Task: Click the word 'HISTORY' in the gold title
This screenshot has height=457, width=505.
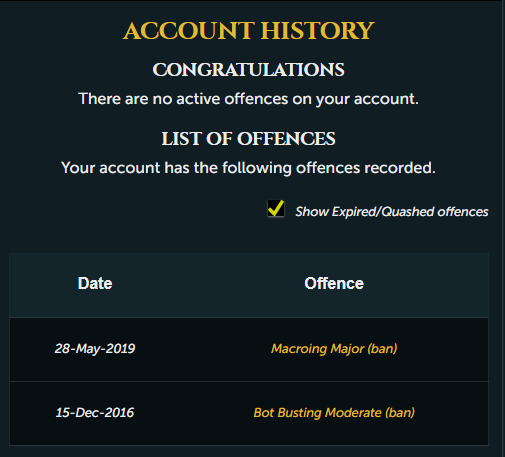Action: [318, 31]
